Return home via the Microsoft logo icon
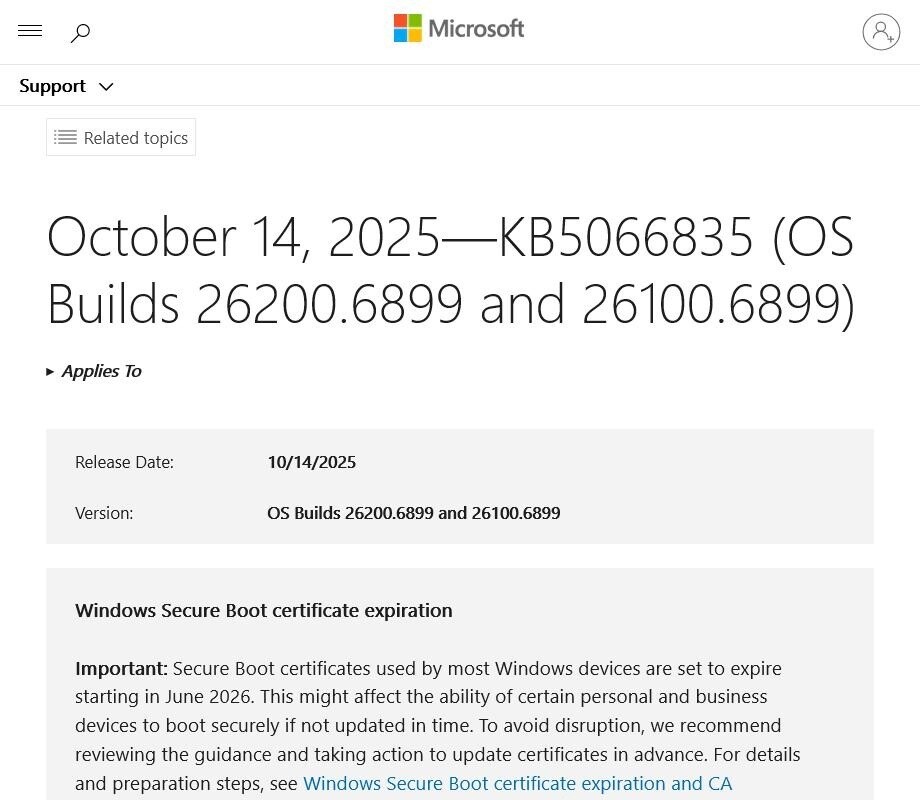The width and height of the screenshot is (920, 800). coord(408,27)
